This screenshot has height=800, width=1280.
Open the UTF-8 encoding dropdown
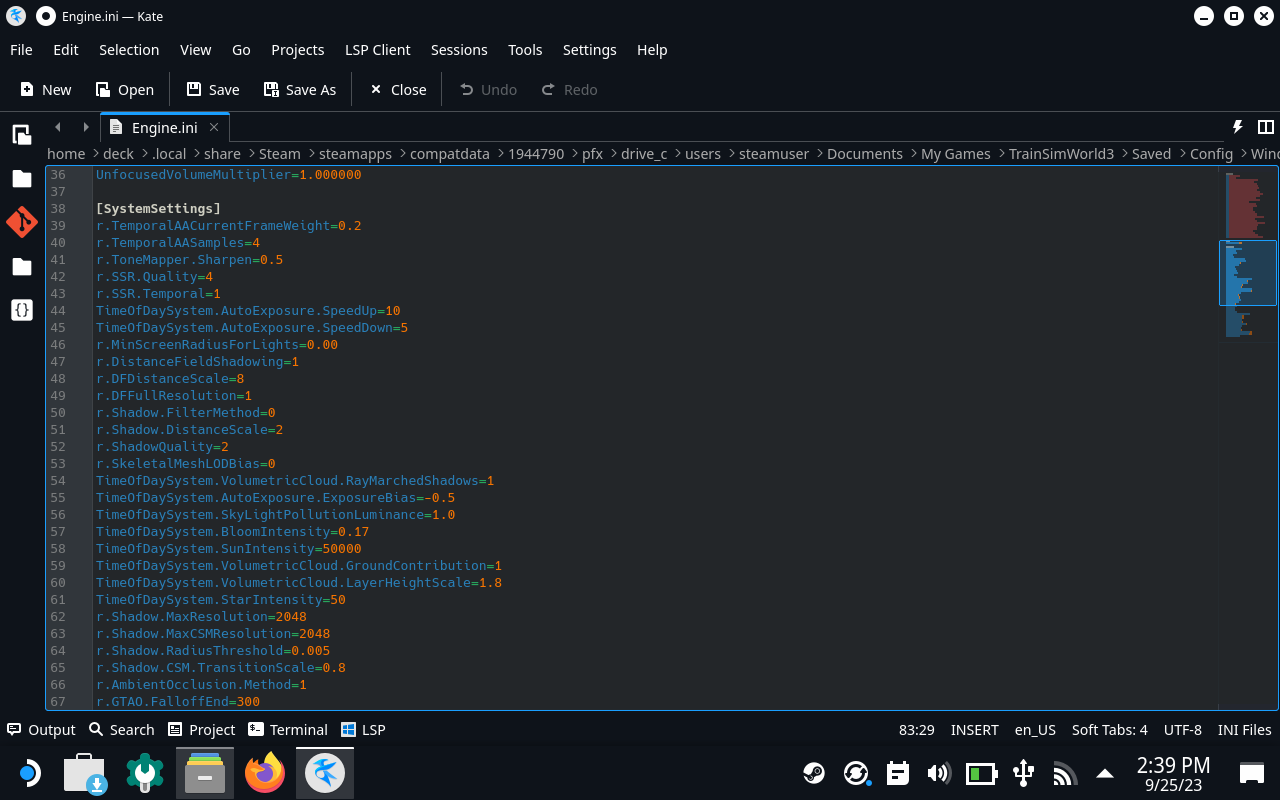coord(1182,730)
